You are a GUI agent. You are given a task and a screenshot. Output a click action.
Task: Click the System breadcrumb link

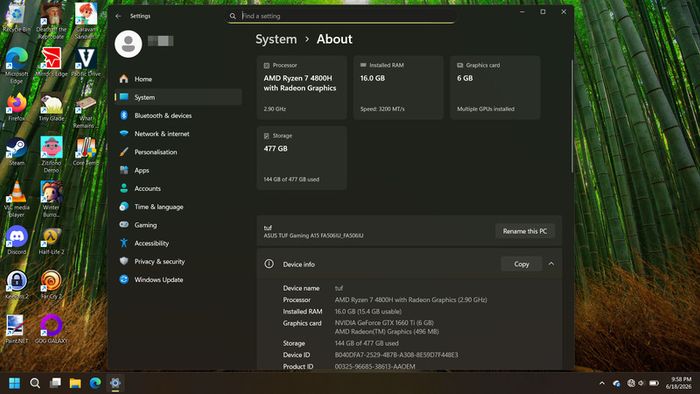pos(276,39)
